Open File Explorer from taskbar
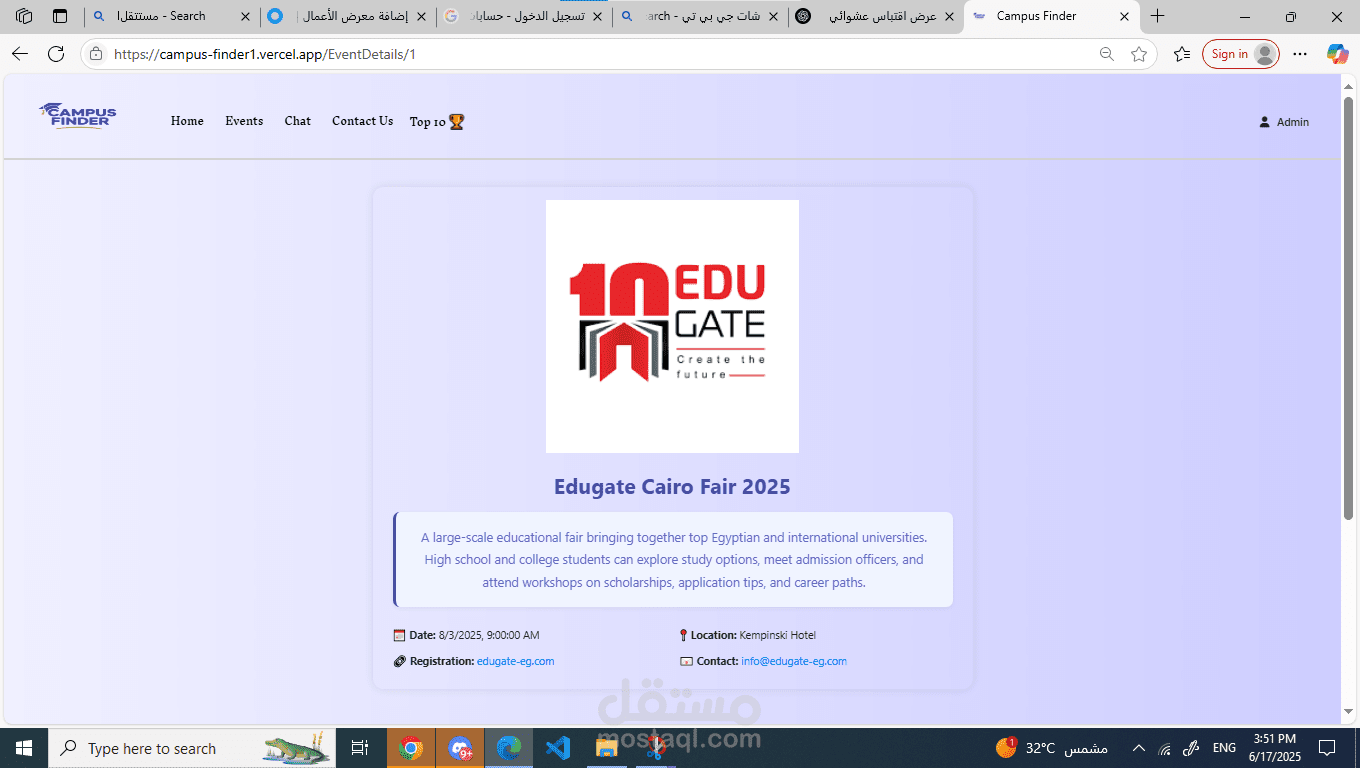The height and width of the screenshot is (768, 1360). 607,748
